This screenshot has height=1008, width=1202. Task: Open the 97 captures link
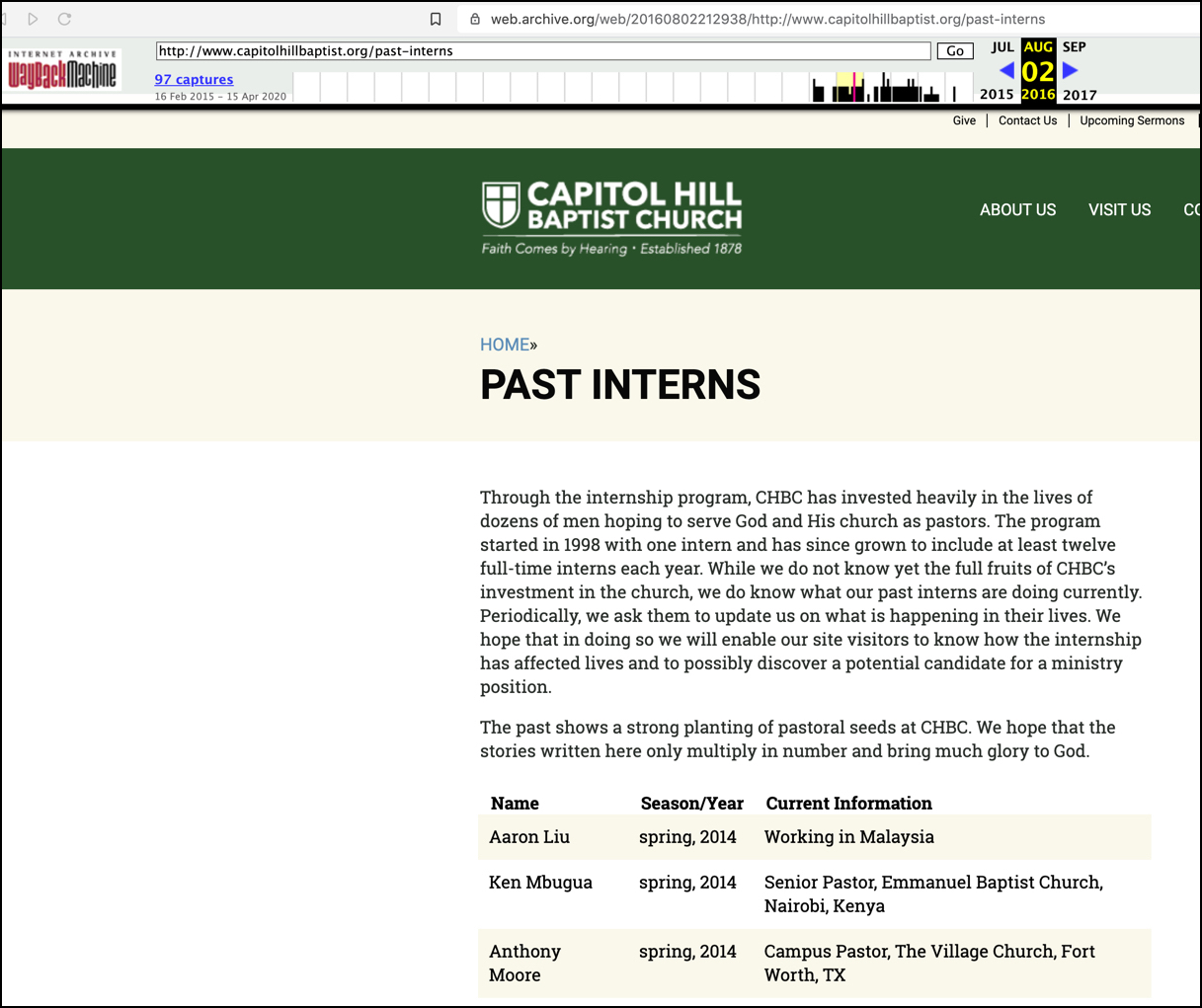click(194, 79)
